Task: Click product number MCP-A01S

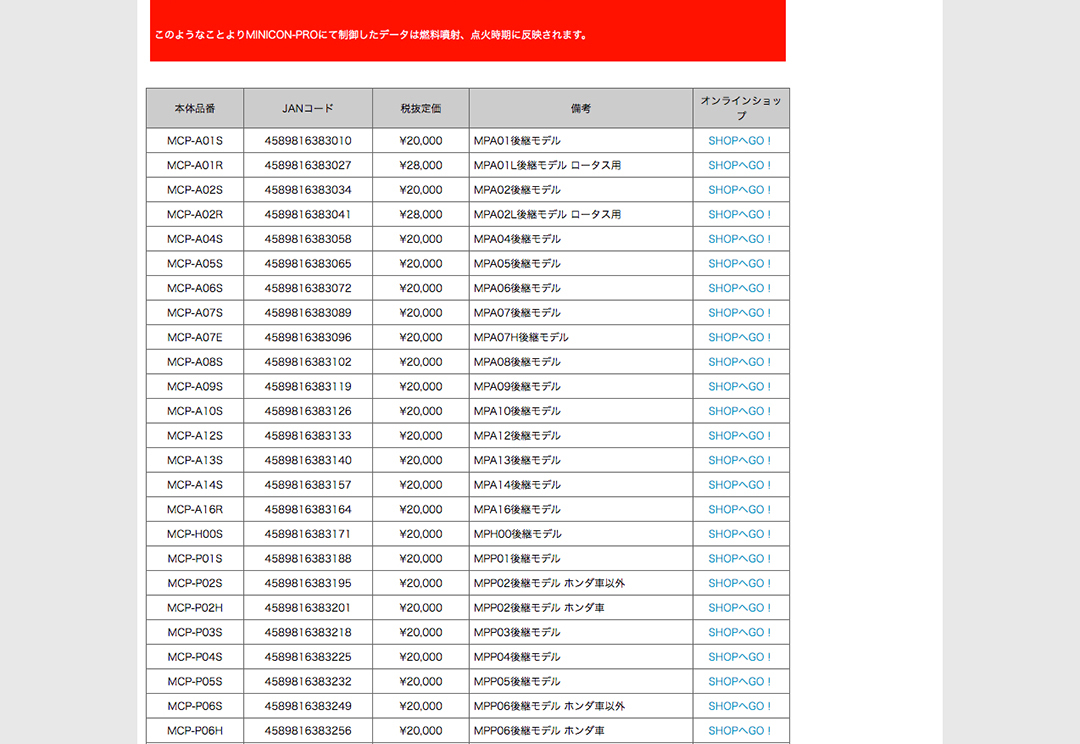Action: point(195,141)
